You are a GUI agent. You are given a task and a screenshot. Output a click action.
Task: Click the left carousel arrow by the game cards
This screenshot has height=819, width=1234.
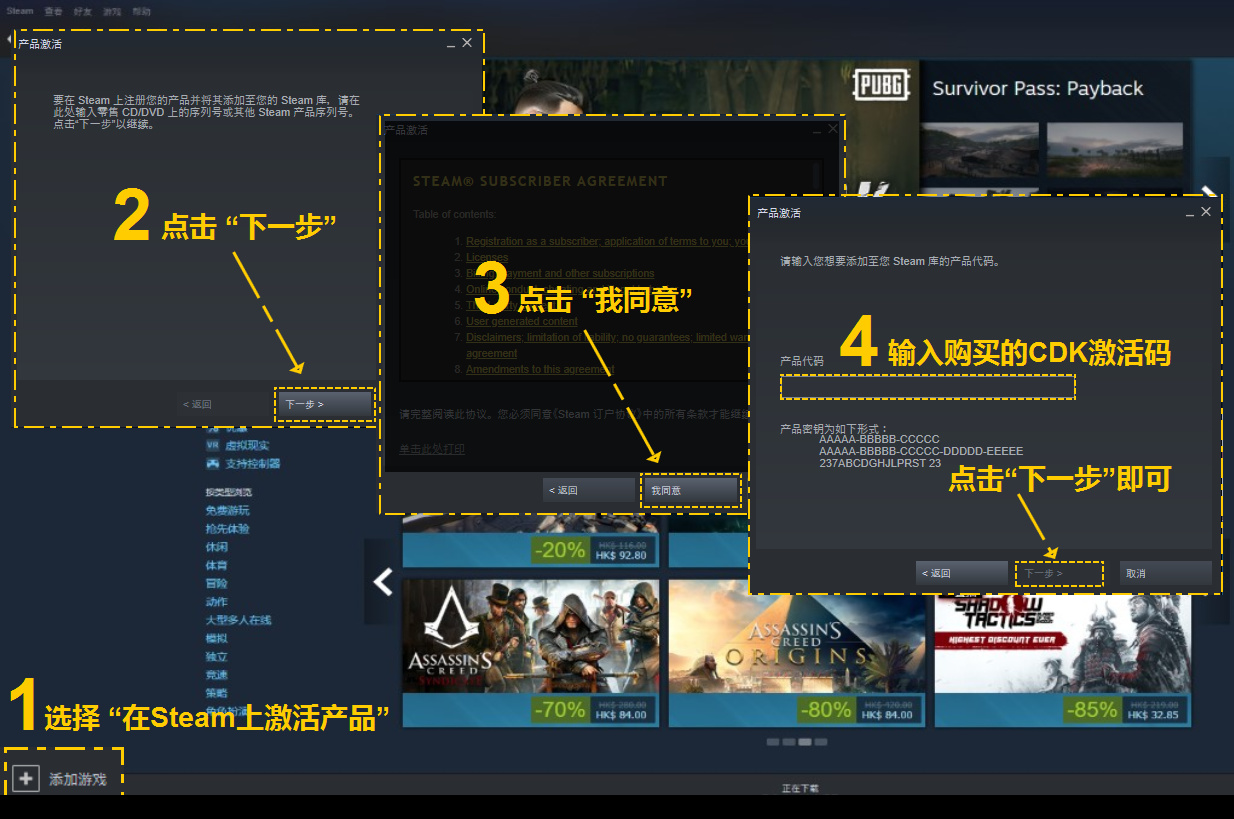[382, 581]
